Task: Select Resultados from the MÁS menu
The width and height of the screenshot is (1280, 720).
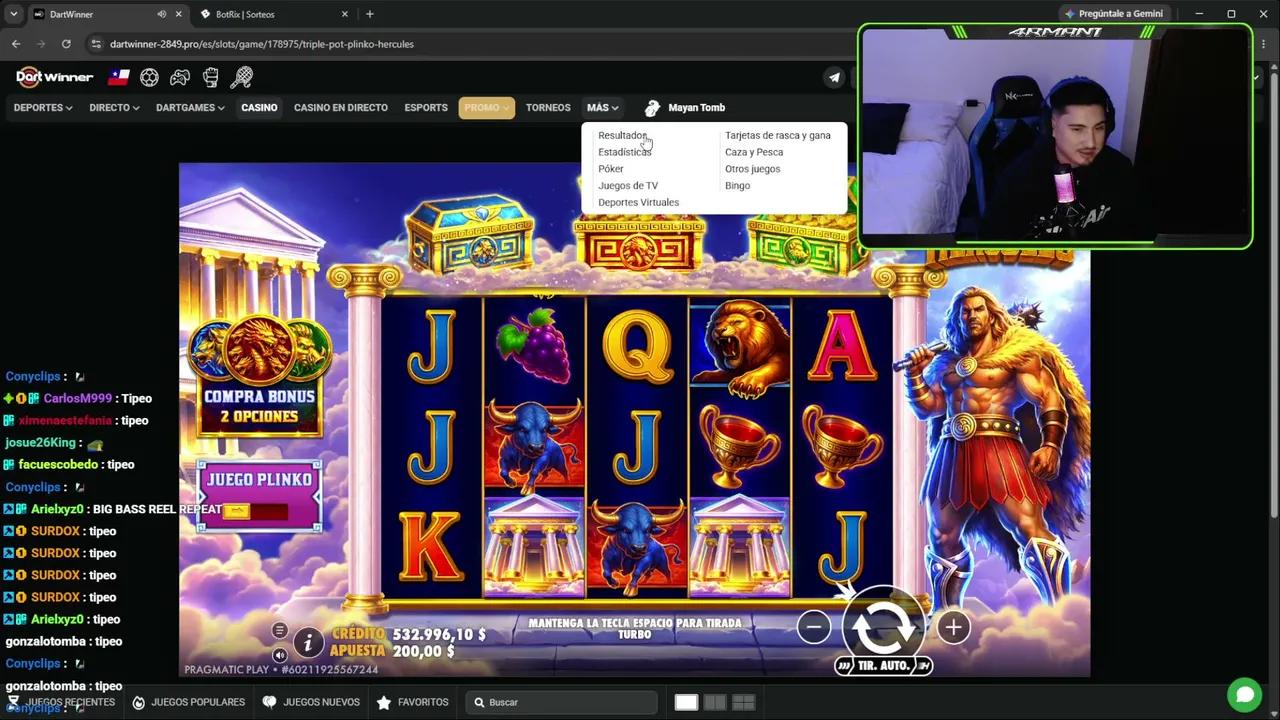Action: pos(622,135)
